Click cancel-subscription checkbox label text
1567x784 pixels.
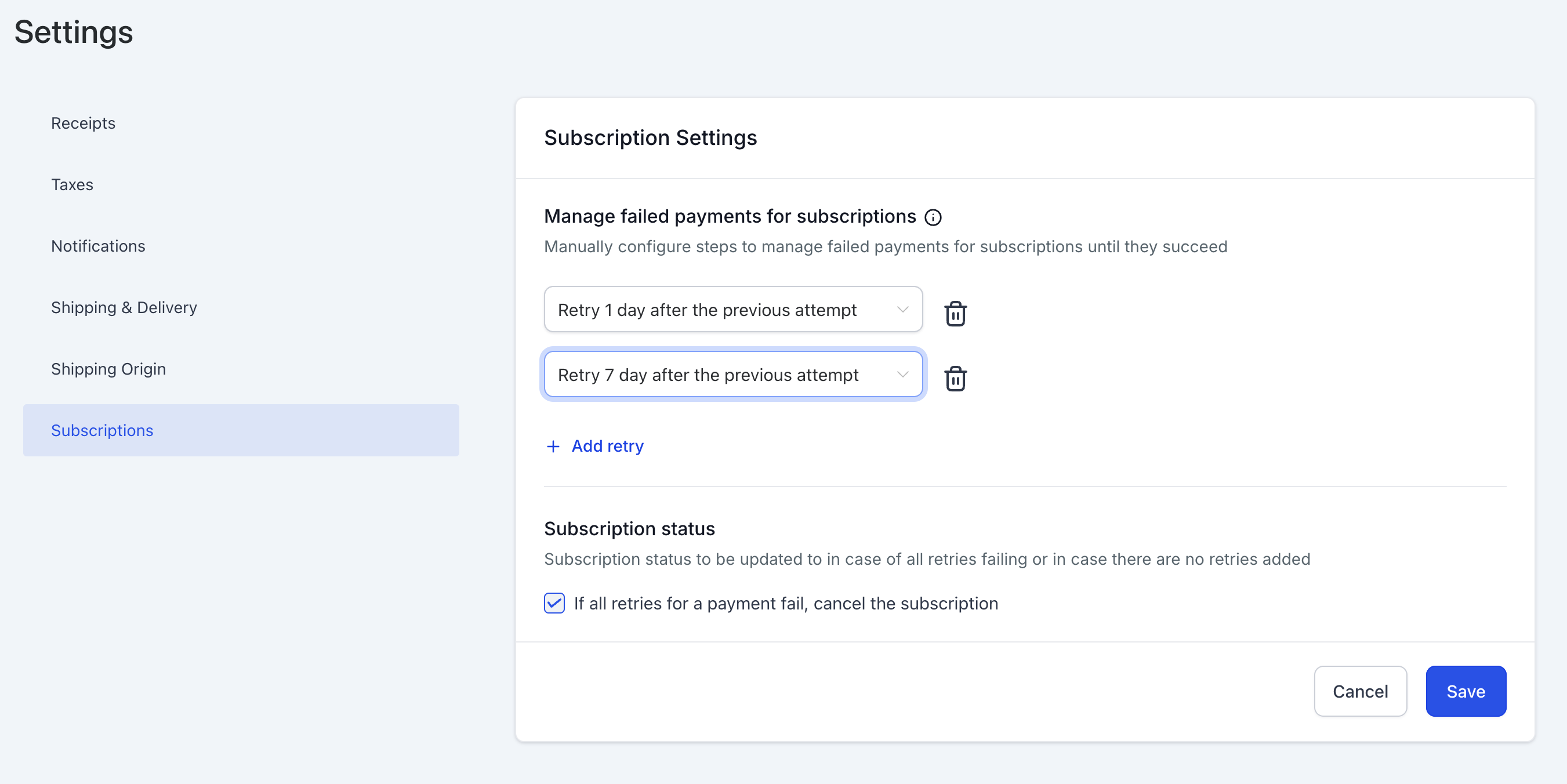[x=785, y=603]
